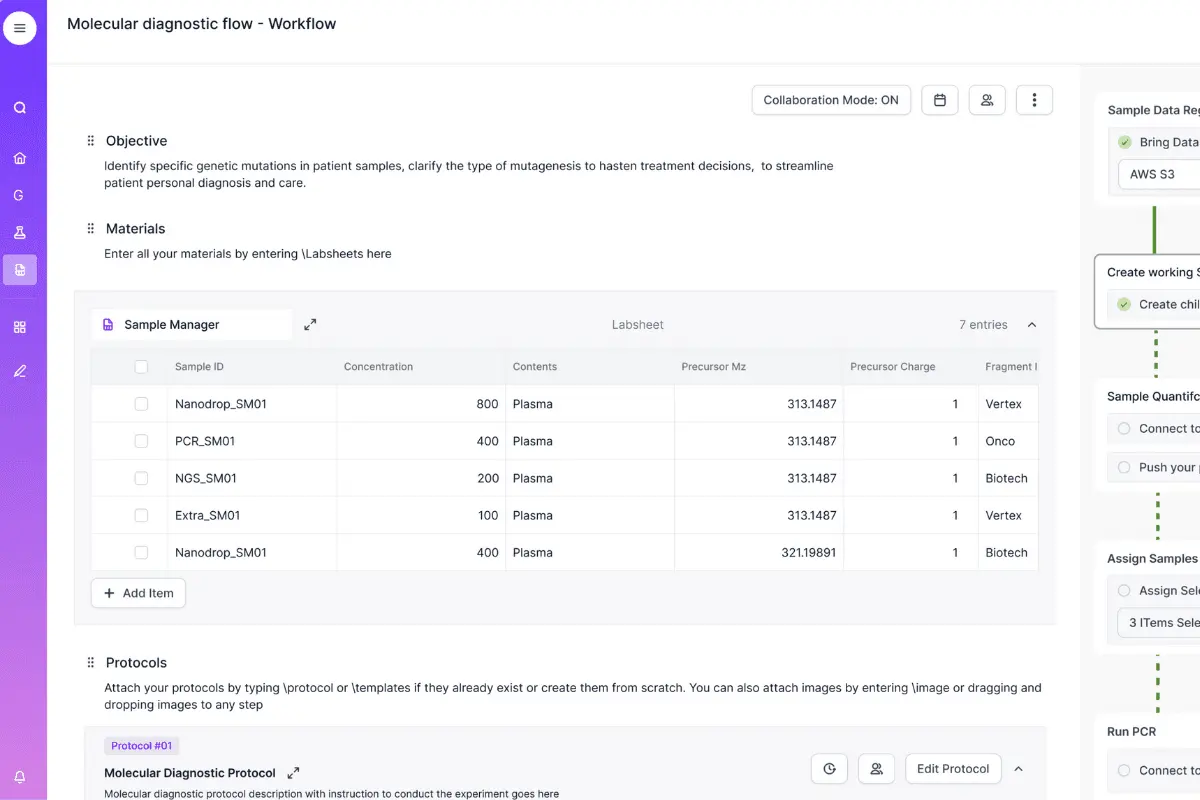1200x800 pixels.
Task: Open the sidebar grid apps icon
Action: click(x=20, y=327)
